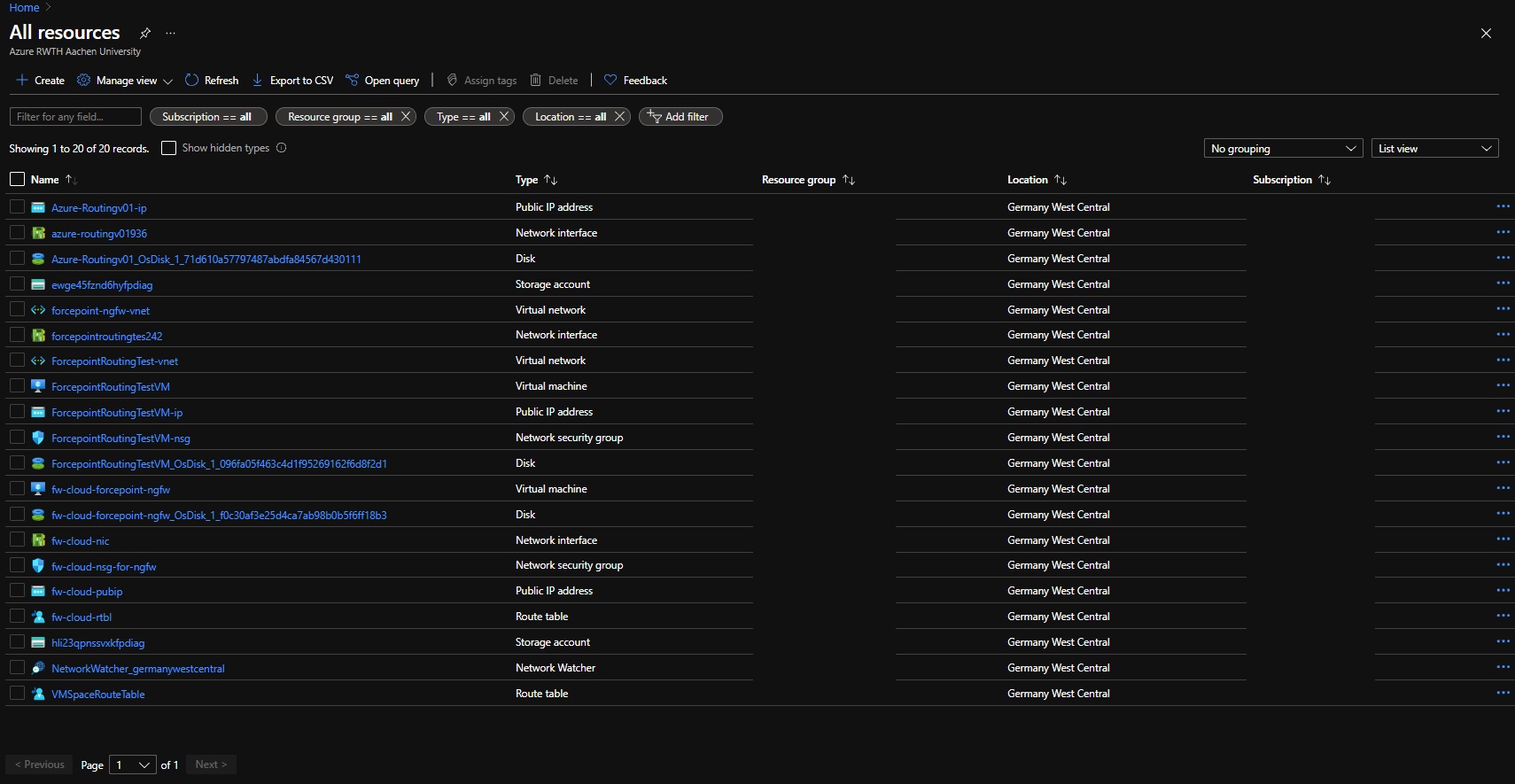The height and width of the screenshot is (784, 1515).
Task: Open row actions for VMSpaceRouteTable
Action: tap(1503, 693)
